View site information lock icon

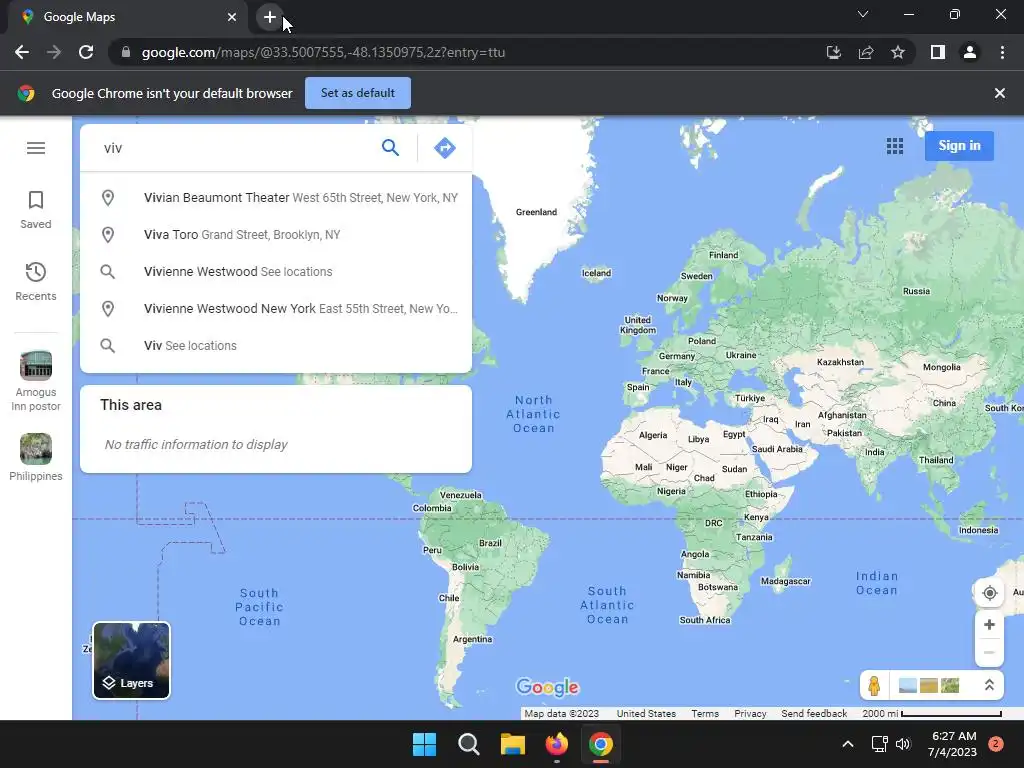(x=126, y=52)
